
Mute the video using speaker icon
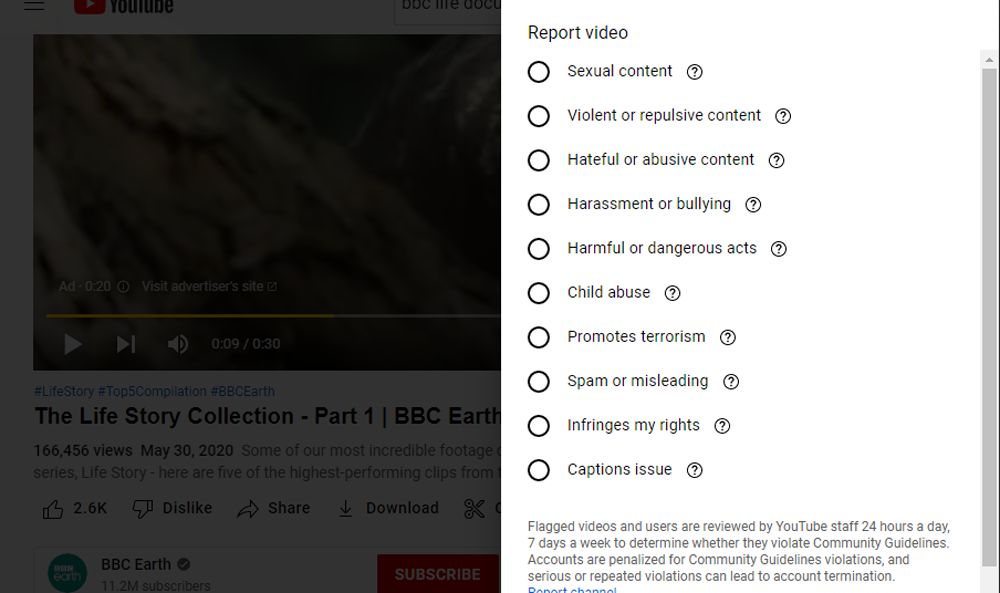[177, 344]
